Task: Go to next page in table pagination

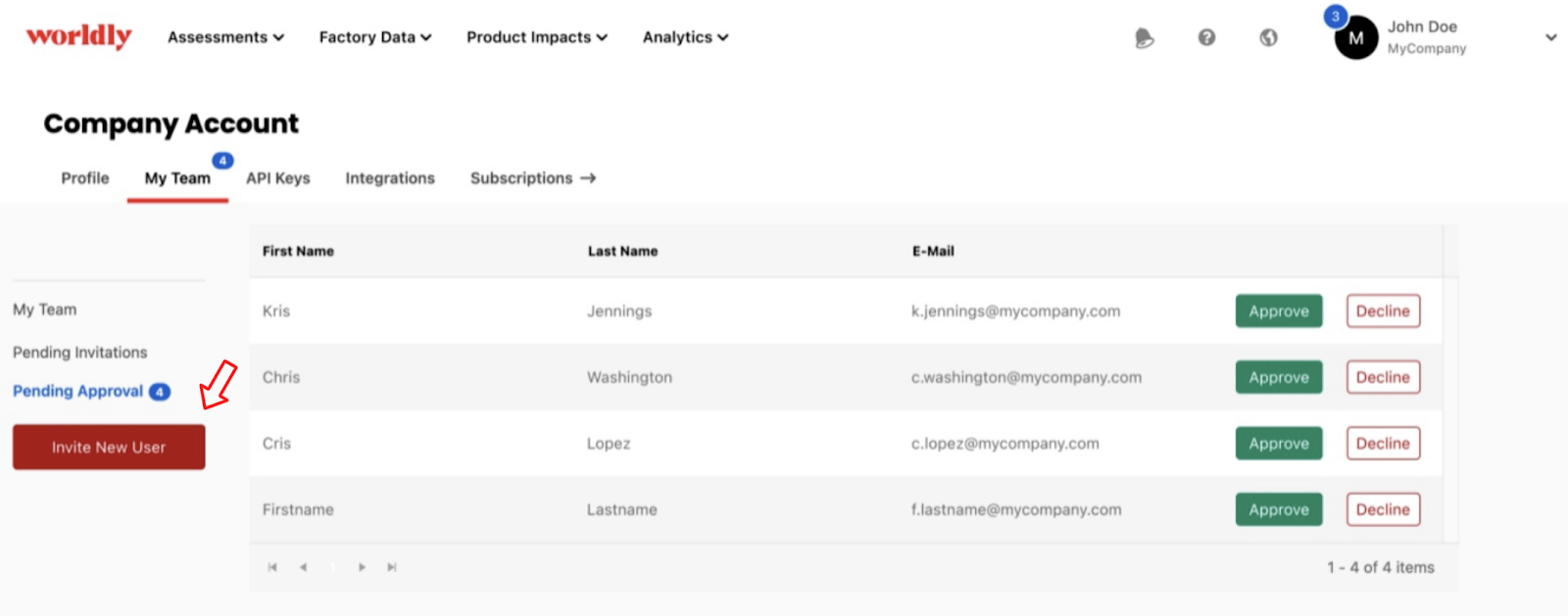Action: click(362, 567)
